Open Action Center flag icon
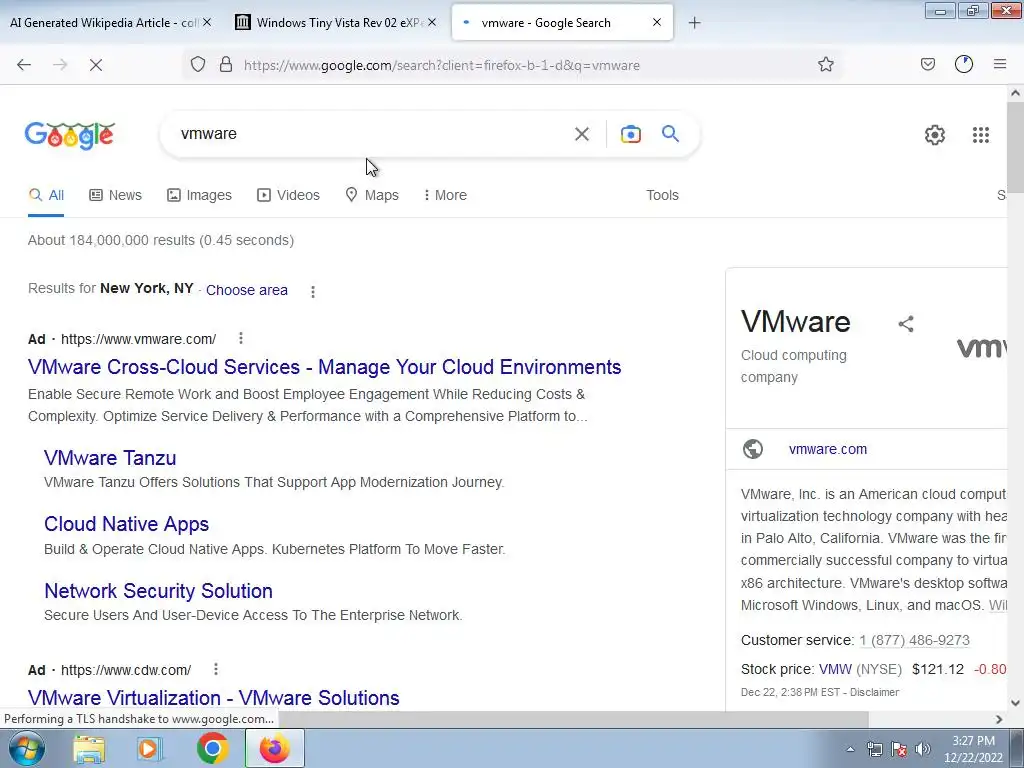This screenshot has width=1024, height=768. pos(899,749)
